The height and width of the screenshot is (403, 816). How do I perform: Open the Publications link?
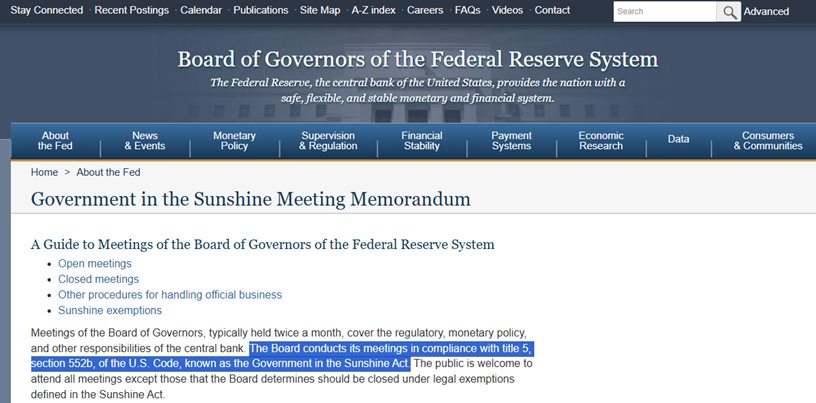point(261,10)
